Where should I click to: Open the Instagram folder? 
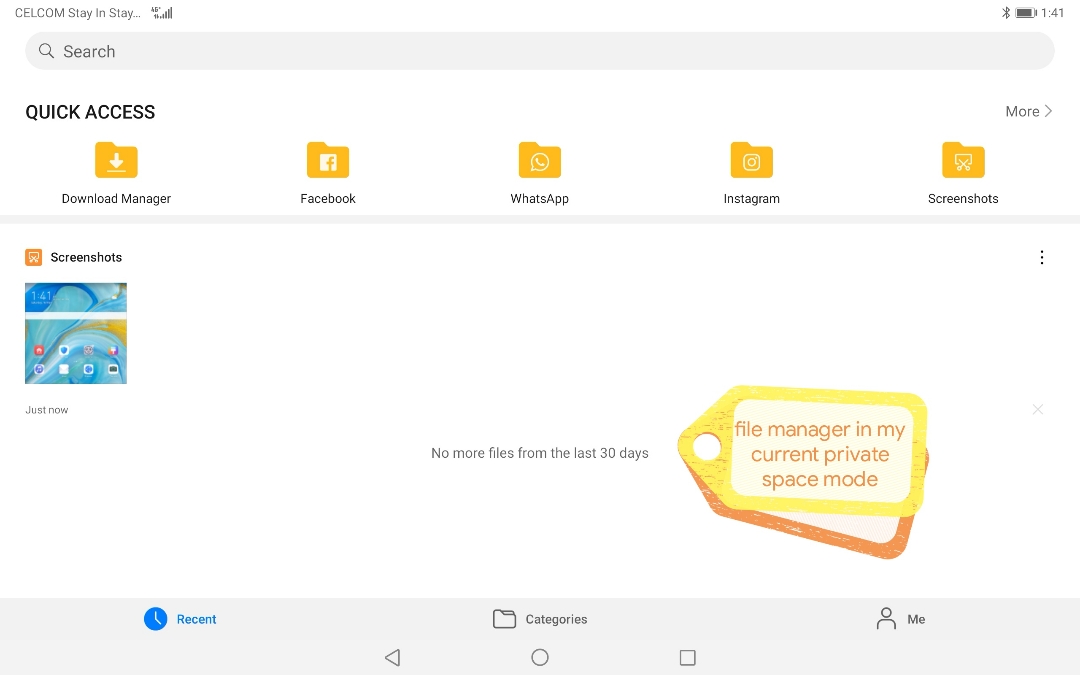pos(751,161)
